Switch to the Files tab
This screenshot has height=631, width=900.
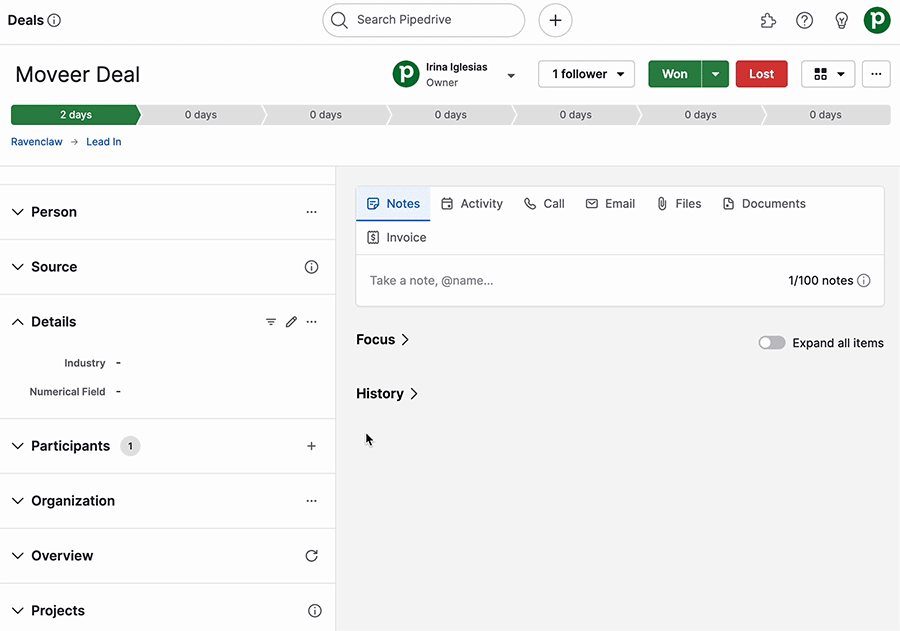[x=679, y=204]
